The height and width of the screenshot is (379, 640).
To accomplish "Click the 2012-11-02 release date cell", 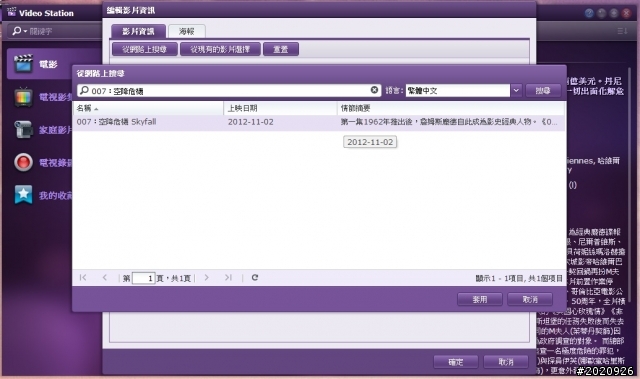I will (251, 122).
